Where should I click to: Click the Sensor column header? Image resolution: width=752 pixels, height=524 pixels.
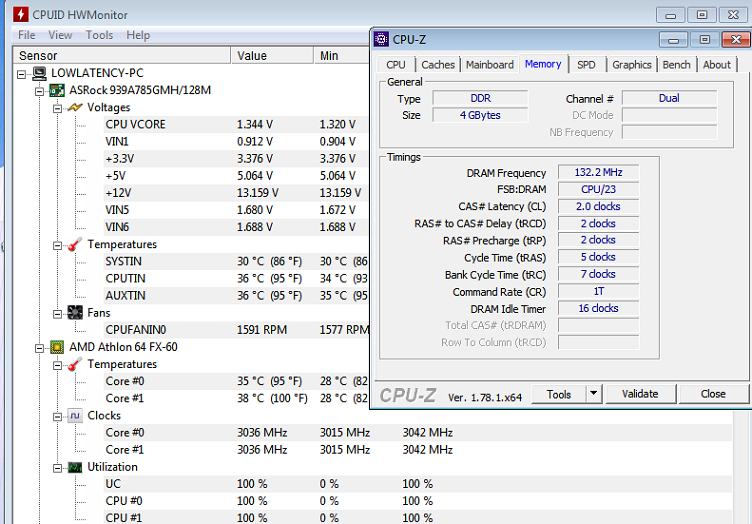pos(121,56)
